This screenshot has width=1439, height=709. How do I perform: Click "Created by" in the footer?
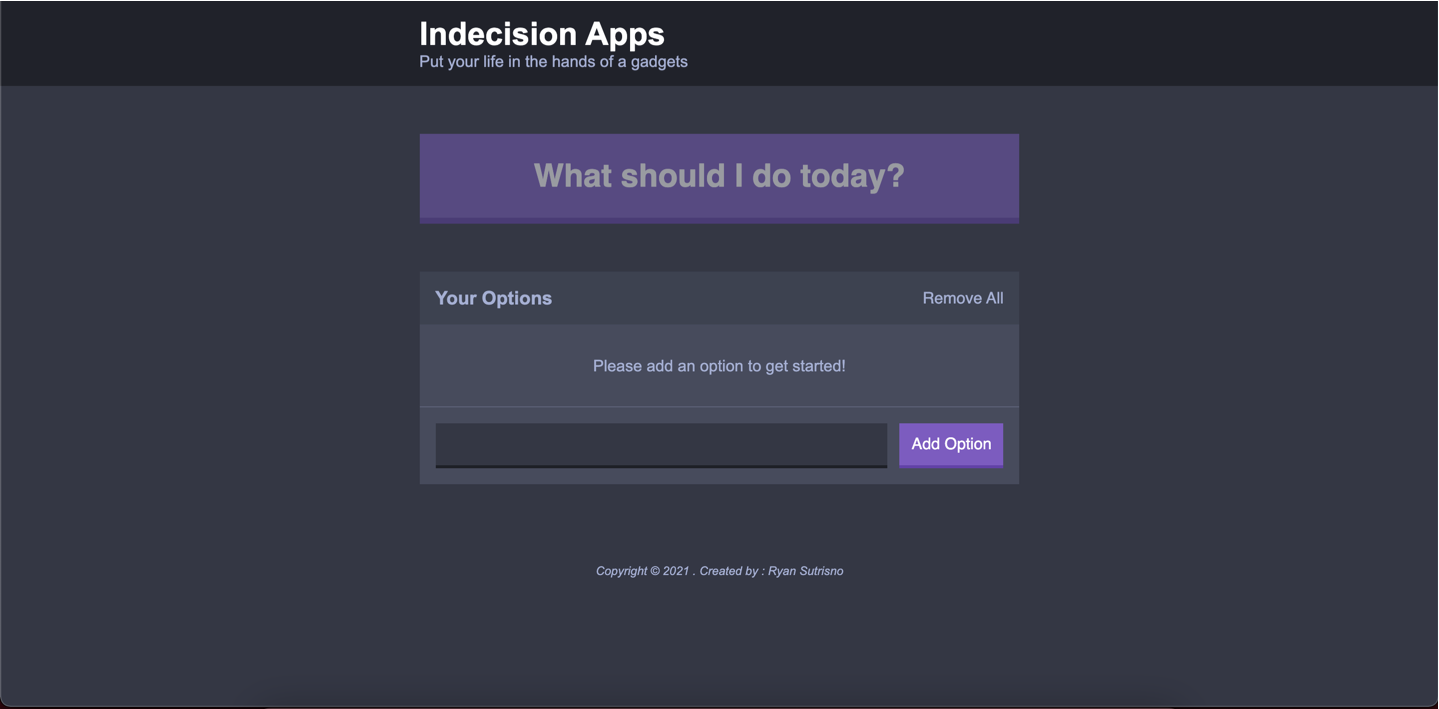pos(728,571)
